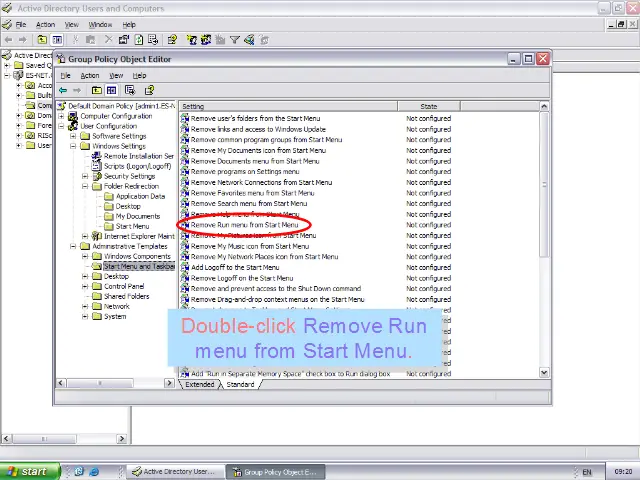Screen dimensions: 640x480
Task: Click Properties icon in Active Directory toolbar
Action: tap(124, 40)
